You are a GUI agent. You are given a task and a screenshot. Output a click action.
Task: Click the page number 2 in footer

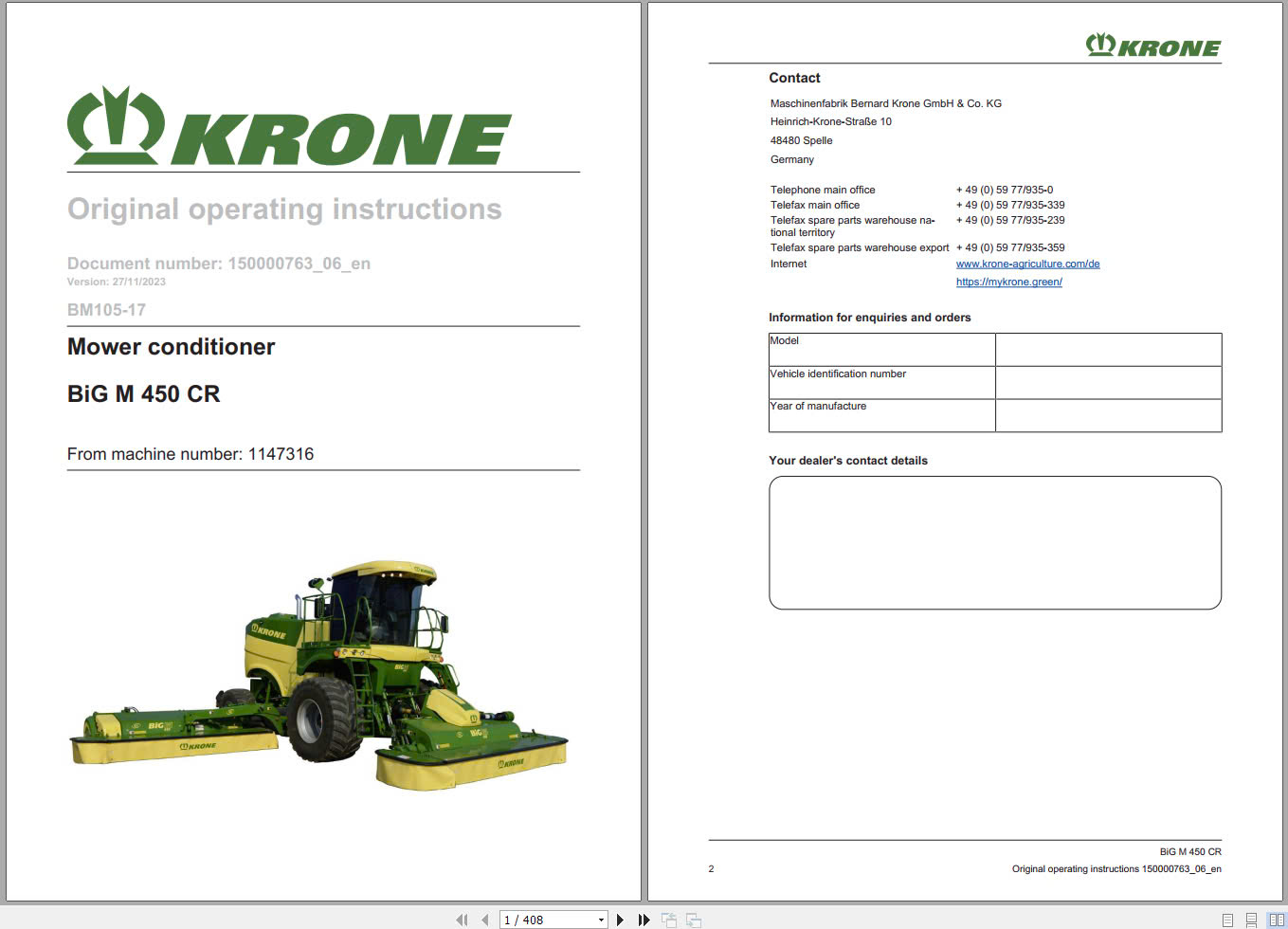coord(711,868)
